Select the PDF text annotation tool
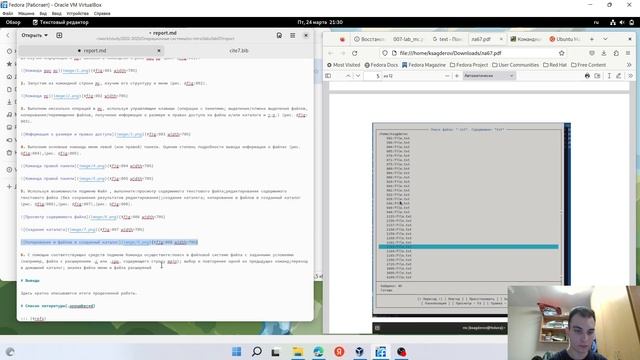 [609, 76]
